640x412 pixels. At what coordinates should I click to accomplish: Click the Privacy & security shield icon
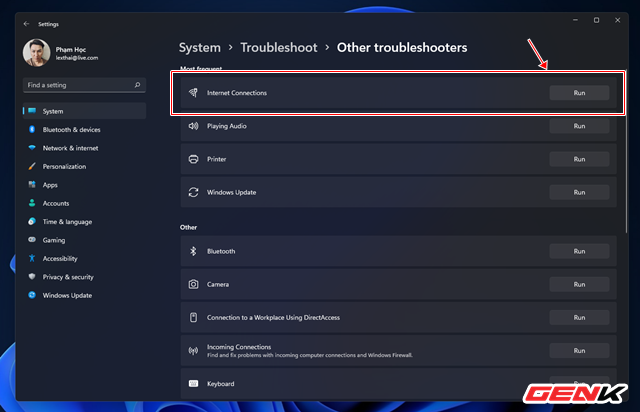(32, 276)
